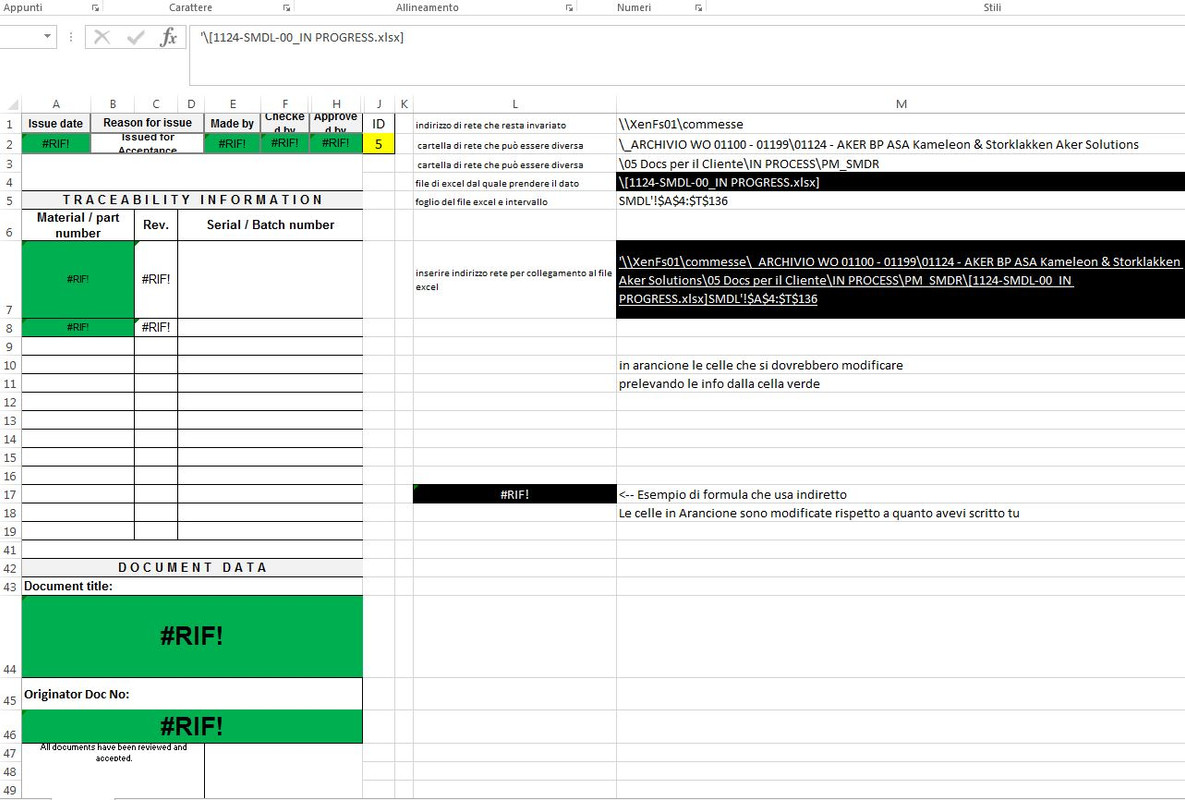Image resolution: width=1185 pixels, height=800 pixels.
Task: Open the Insert Function fx icon
Action: (169, 37)
